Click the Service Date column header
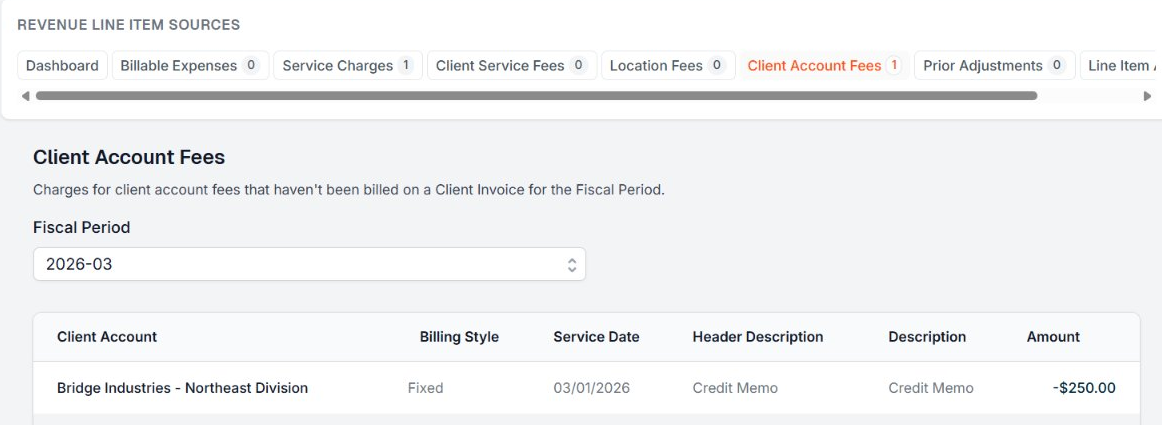The width and height of the screenshot is (1162, 425). pyautogui.click(x=596, y=337)
